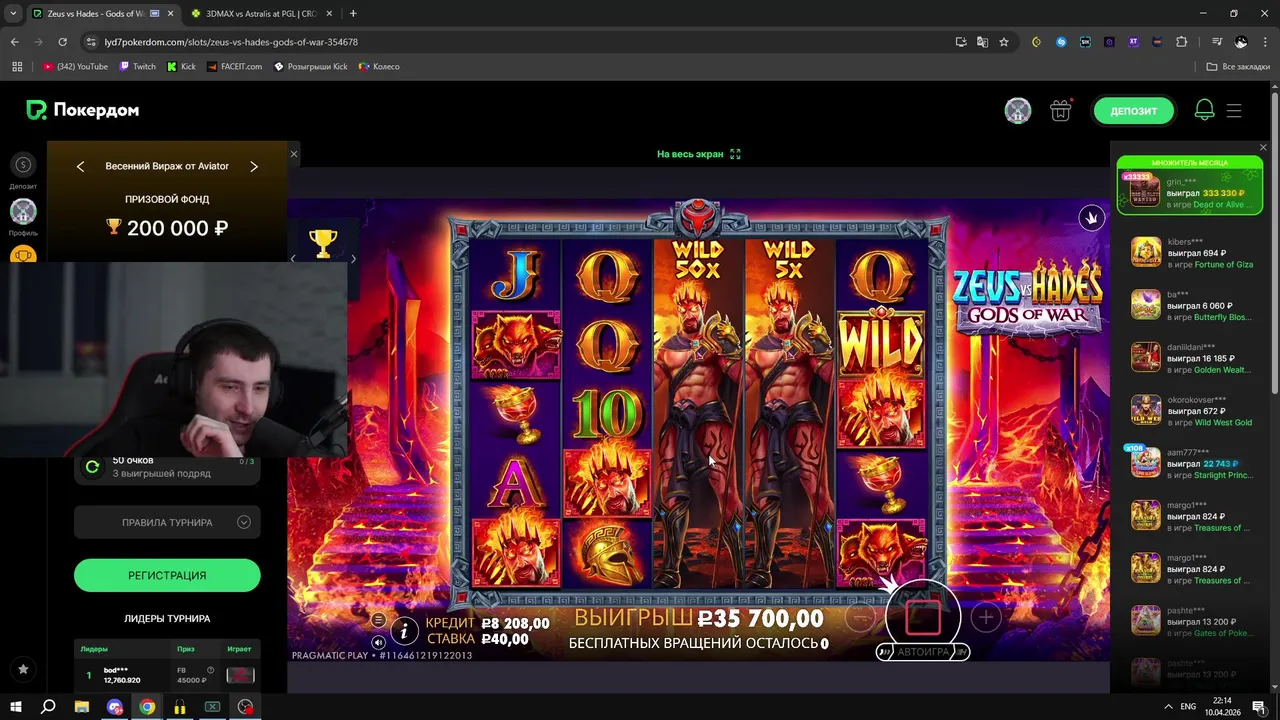1280x720 pixels.
Task: Click round arrow badge at game top-right
Action: coord(1091,217)
